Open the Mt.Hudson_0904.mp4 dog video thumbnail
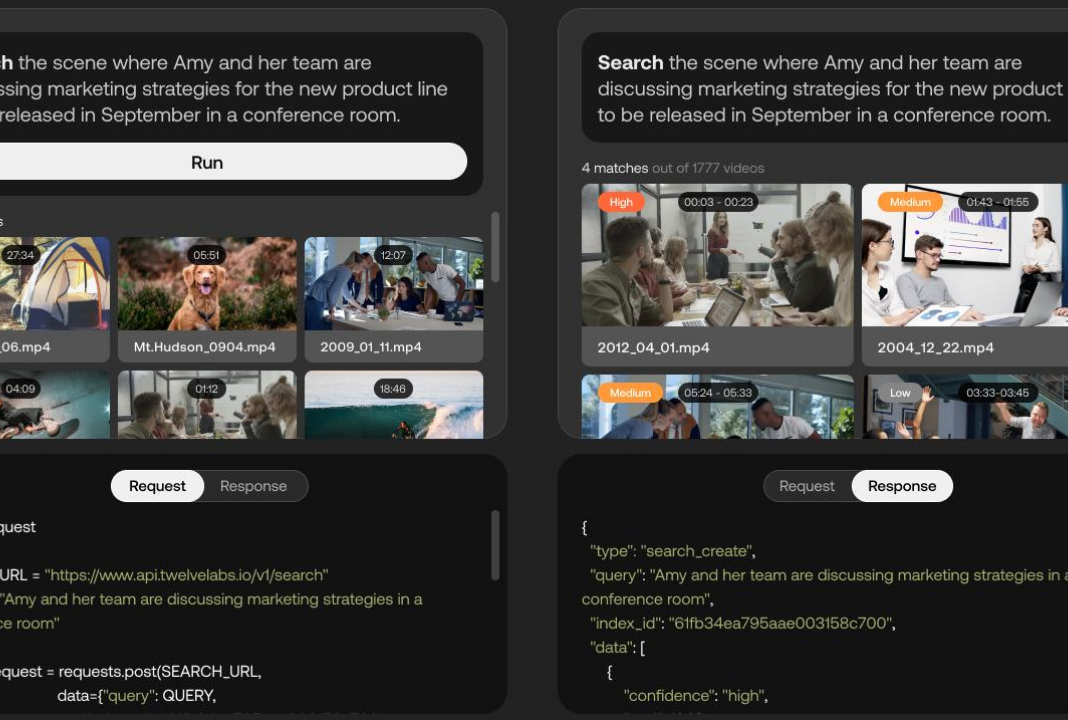The height and width of the screenshot is (720, 1068). tap(207, 283)
